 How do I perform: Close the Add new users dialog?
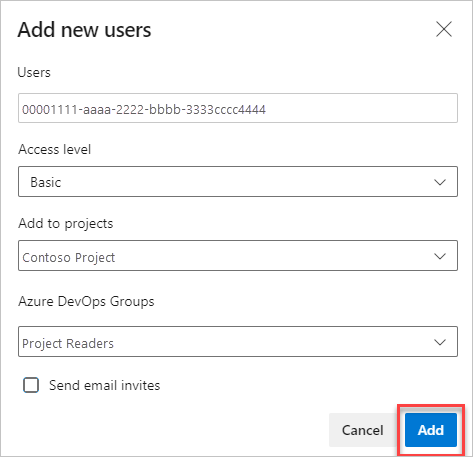pyautogui.click(x=444, y=29)
